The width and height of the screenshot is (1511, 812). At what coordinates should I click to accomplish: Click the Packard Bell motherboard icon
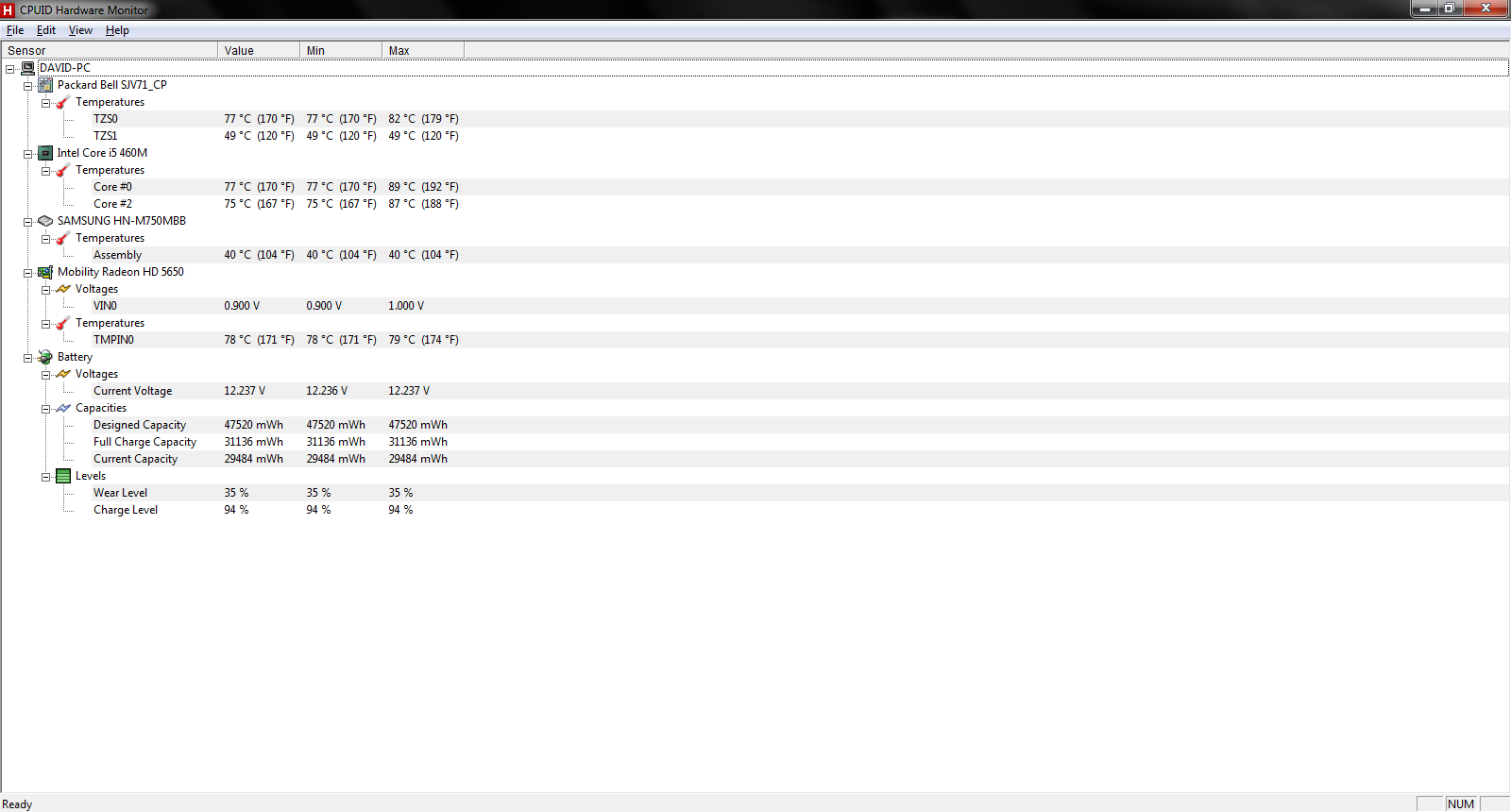point(45,85)
